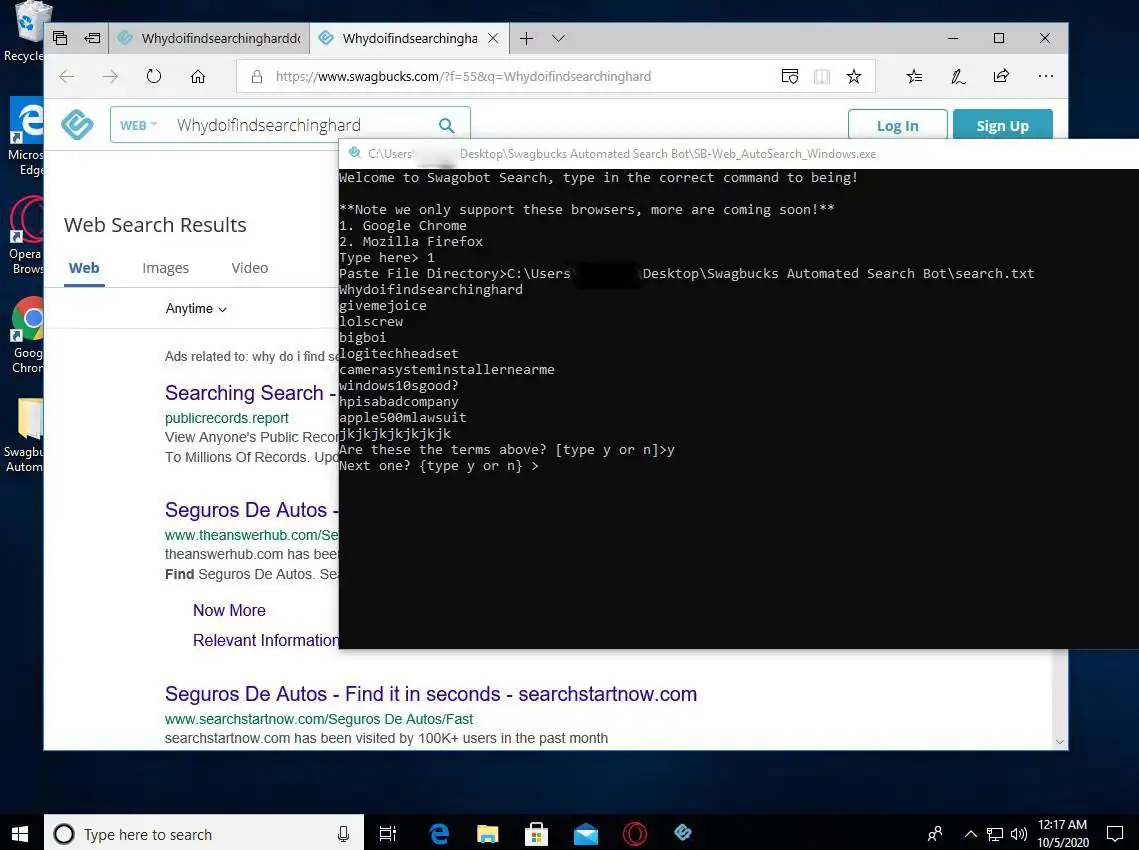The height and width of the screenshot is (850, 1139).
Task: Reload the page with refresh icon
Action: coord(154,76)
